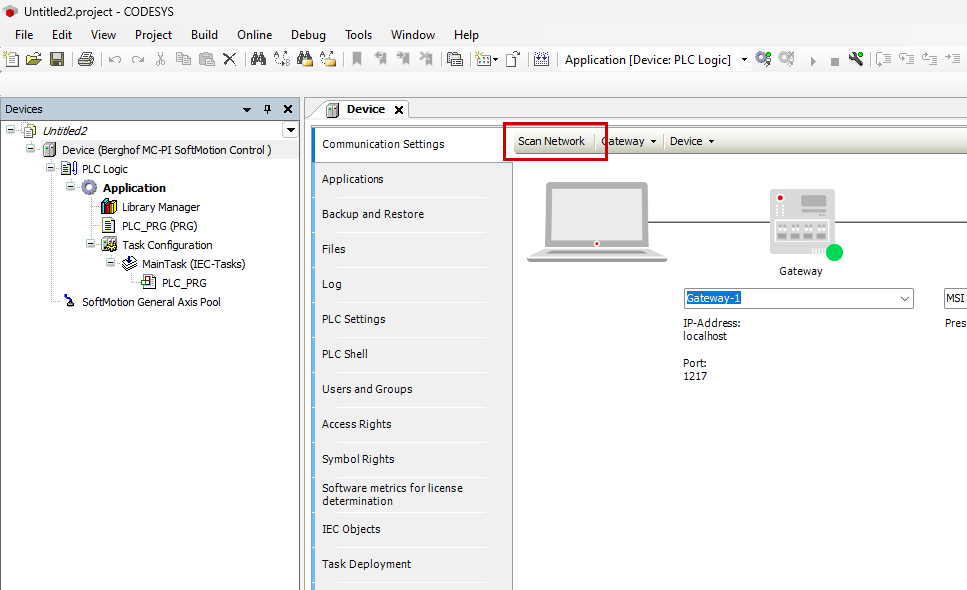
Task: Open the Debug menu
Action: (308, 35)
